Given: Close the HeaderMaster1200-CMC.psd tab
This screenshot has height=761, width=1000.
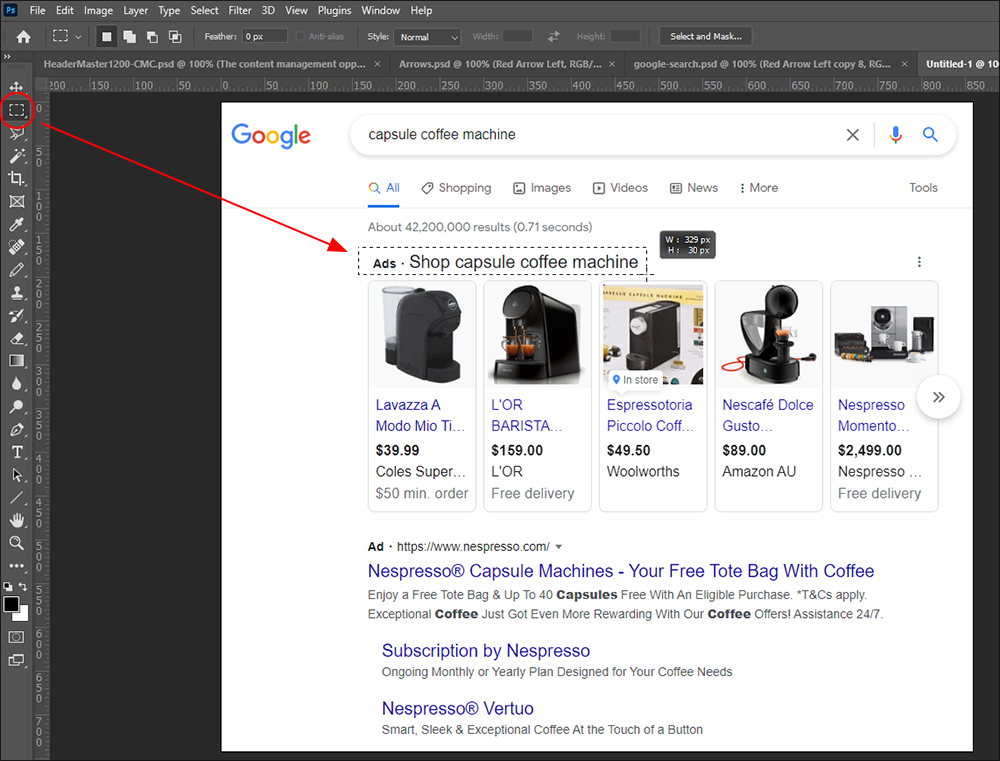Looking at the screenshot, I should 377,64.
